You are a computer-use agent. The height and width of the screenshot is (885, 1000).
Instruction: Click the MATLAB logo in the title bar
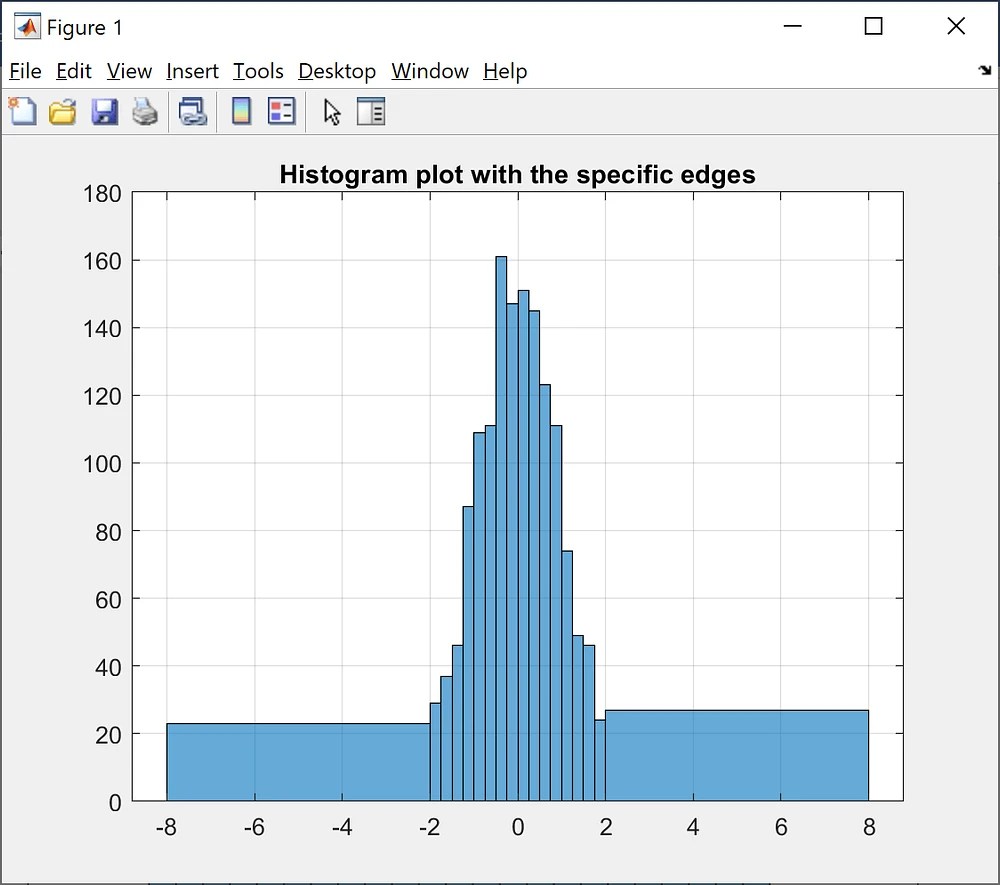tap(26, 26)
